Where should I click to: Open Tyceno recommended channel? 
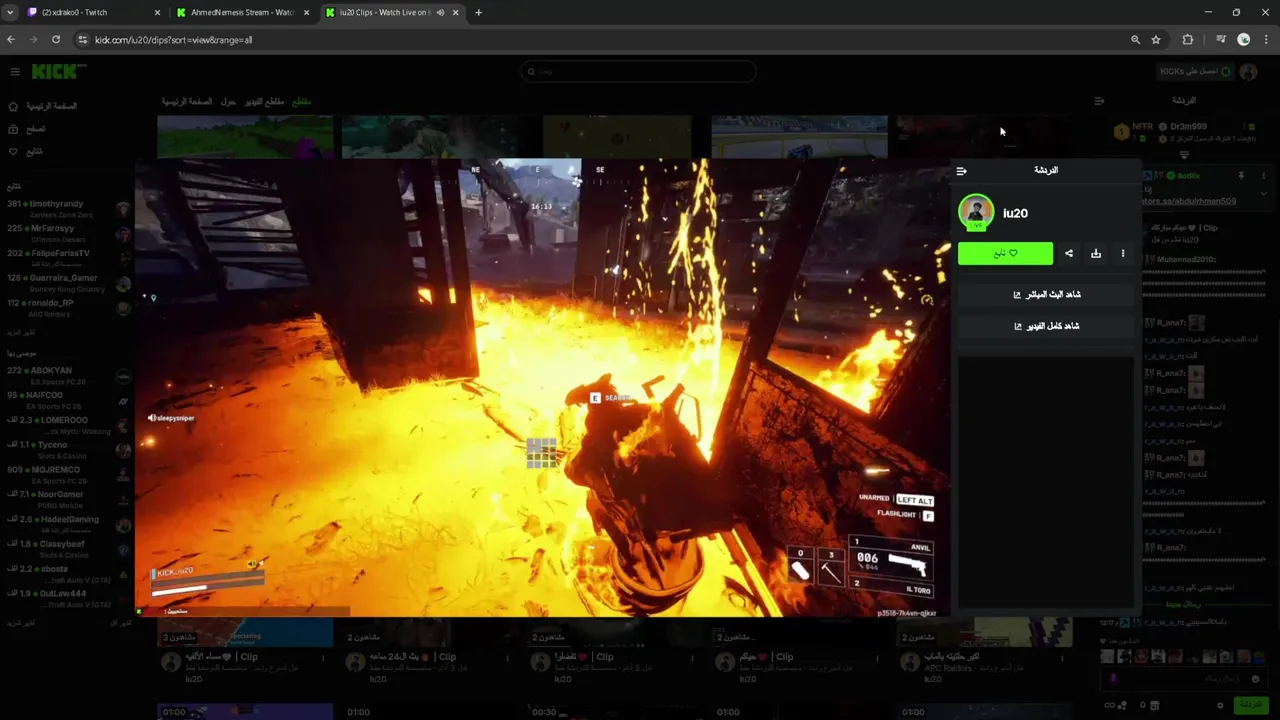coord(68,450)
